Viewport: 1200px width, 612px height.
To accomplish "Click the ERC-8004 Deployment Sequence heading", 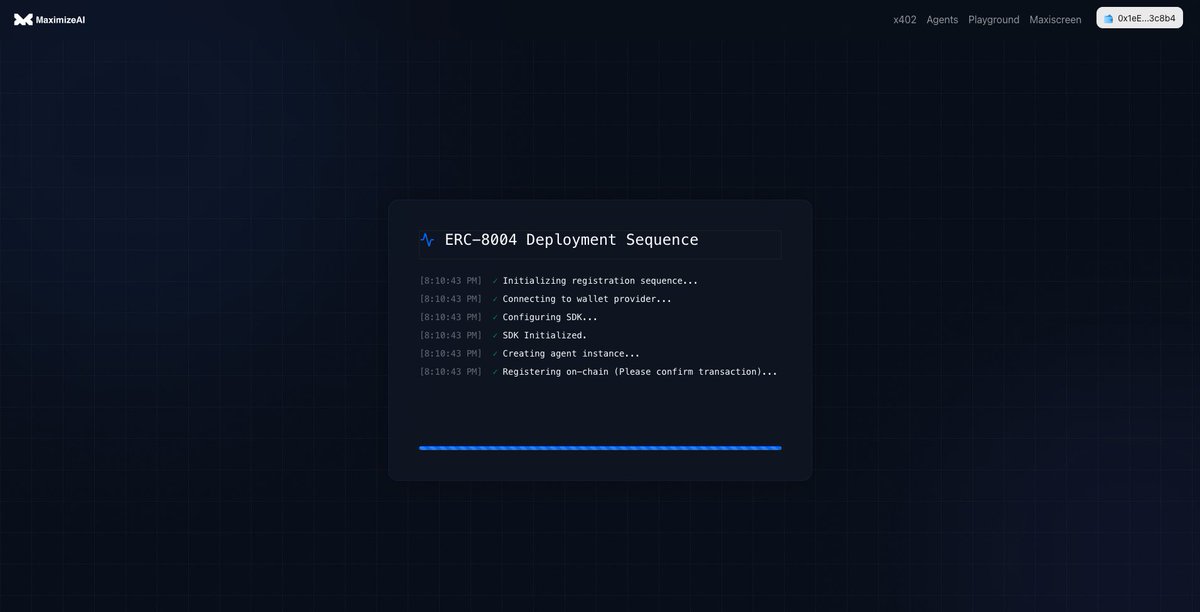I will (571, 240).
